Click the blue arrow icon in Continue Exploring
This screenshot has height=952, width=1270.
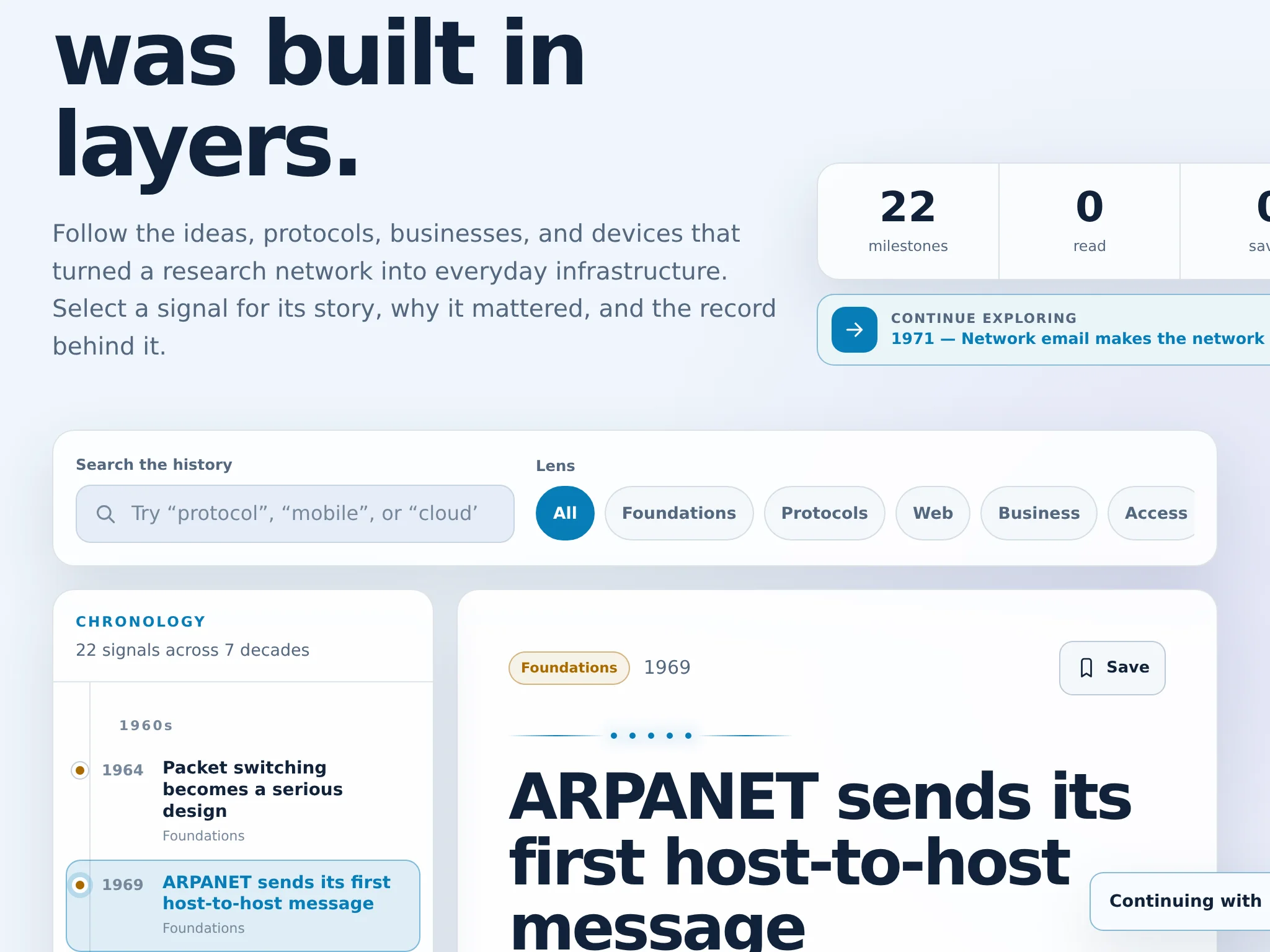point(854,330)
